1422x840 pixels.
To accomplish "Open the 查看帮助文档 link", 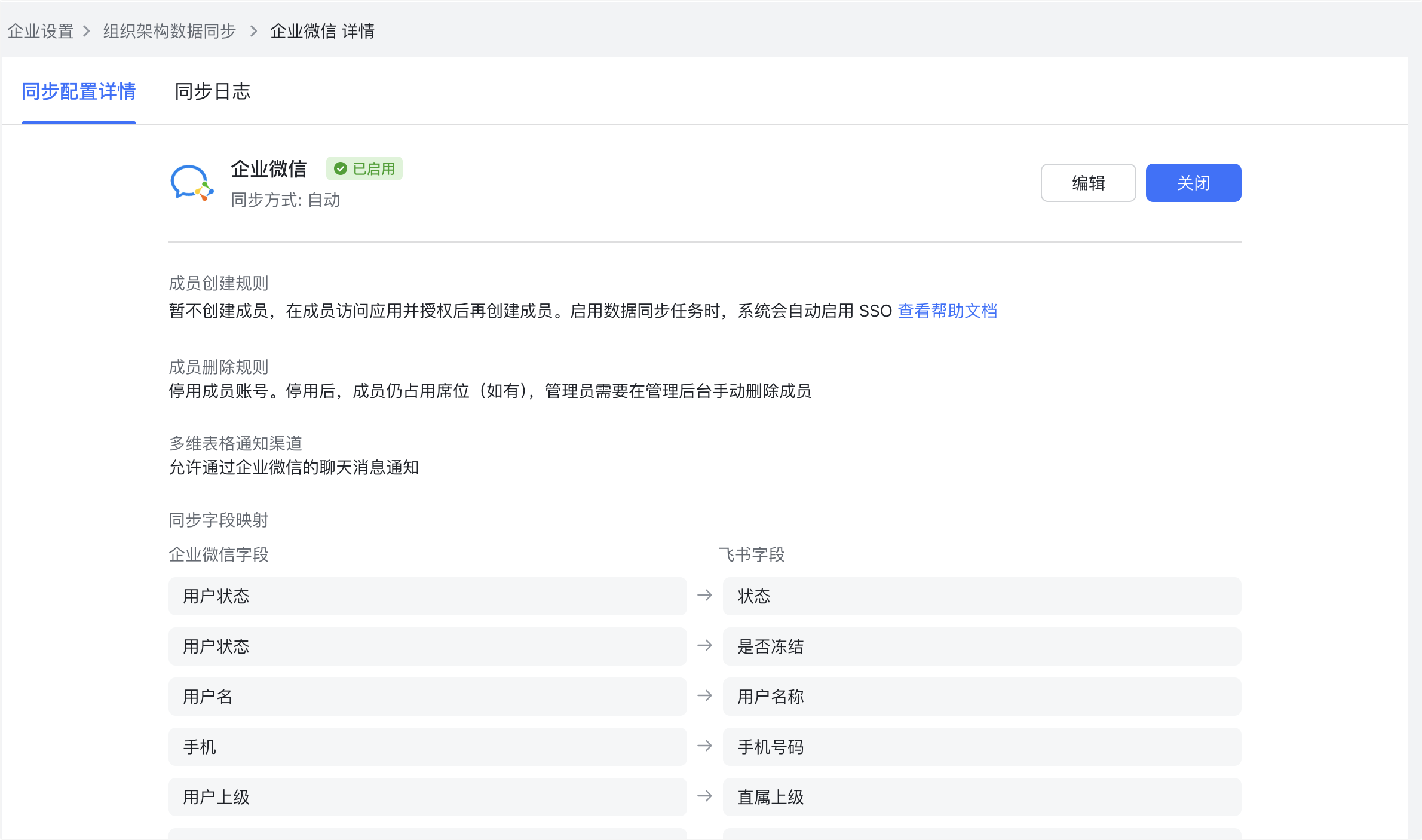I will (948, 311).
